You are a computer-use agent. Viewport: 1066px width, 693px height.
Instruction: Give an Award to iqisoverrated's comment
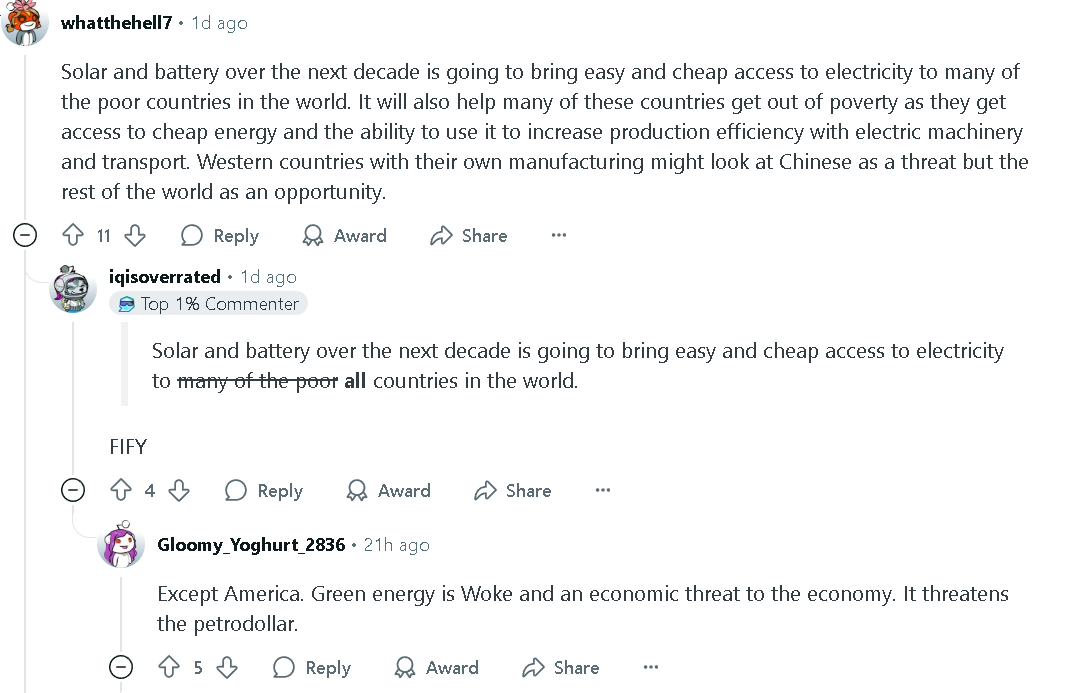(x=389, y=491)
